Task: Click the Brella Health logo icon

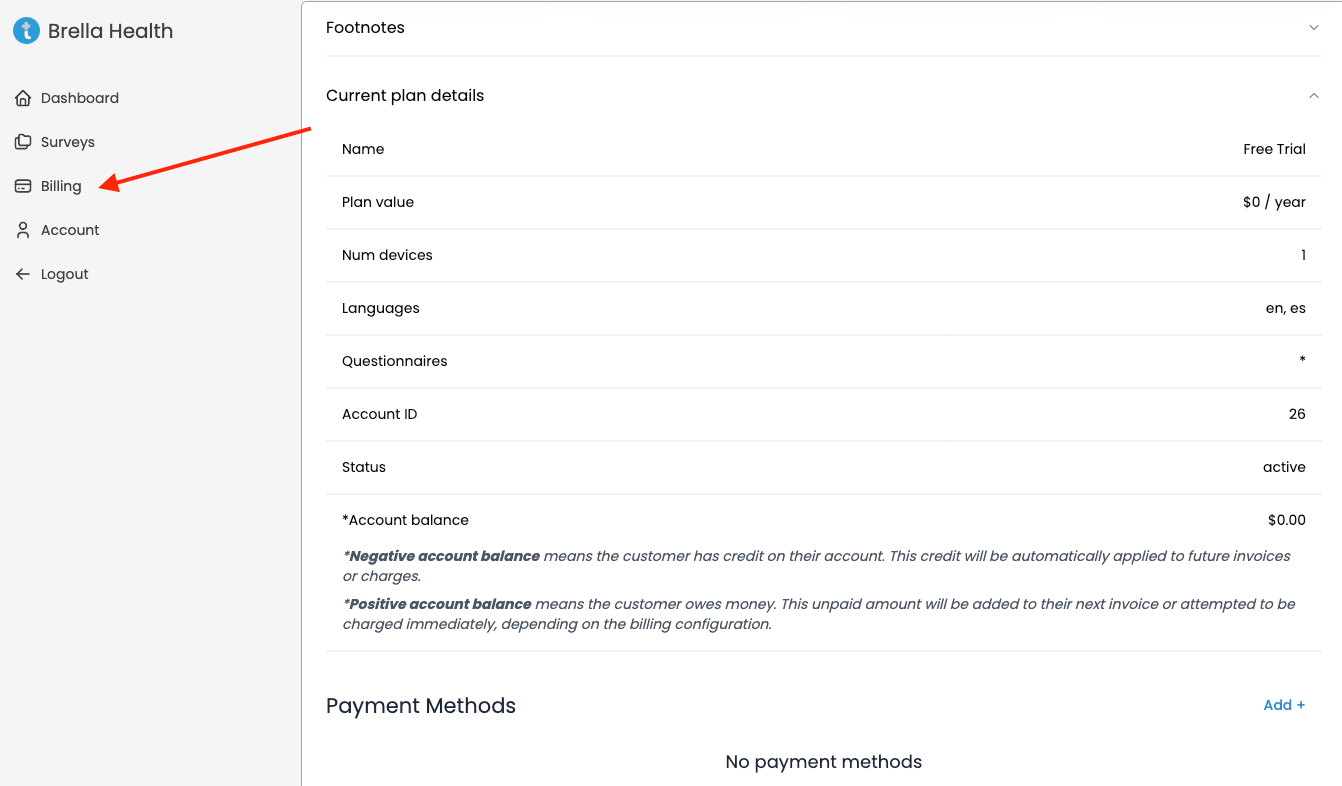Action: [x=26, y=31]
